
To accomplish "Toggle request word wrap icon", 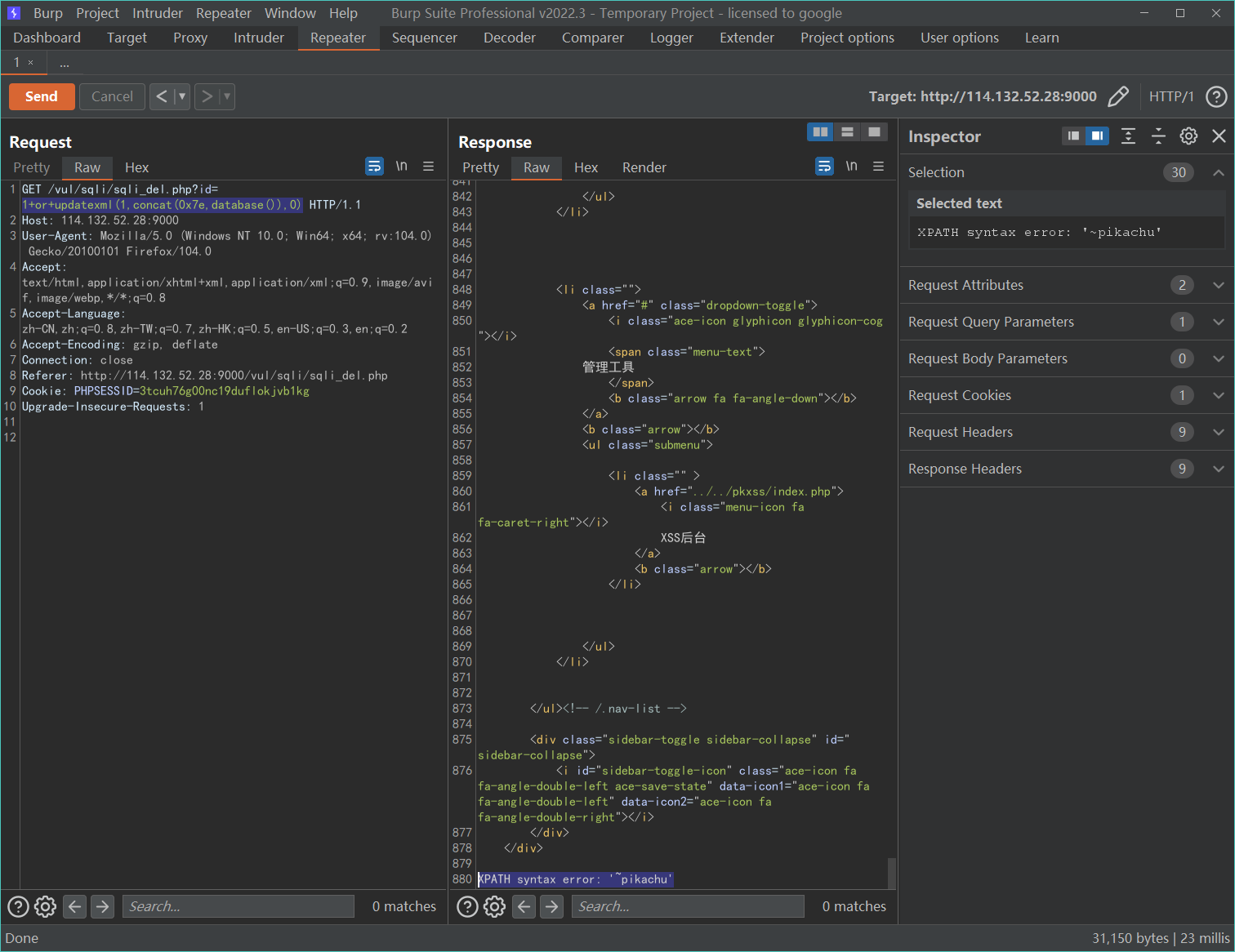I will pos(374,167).
